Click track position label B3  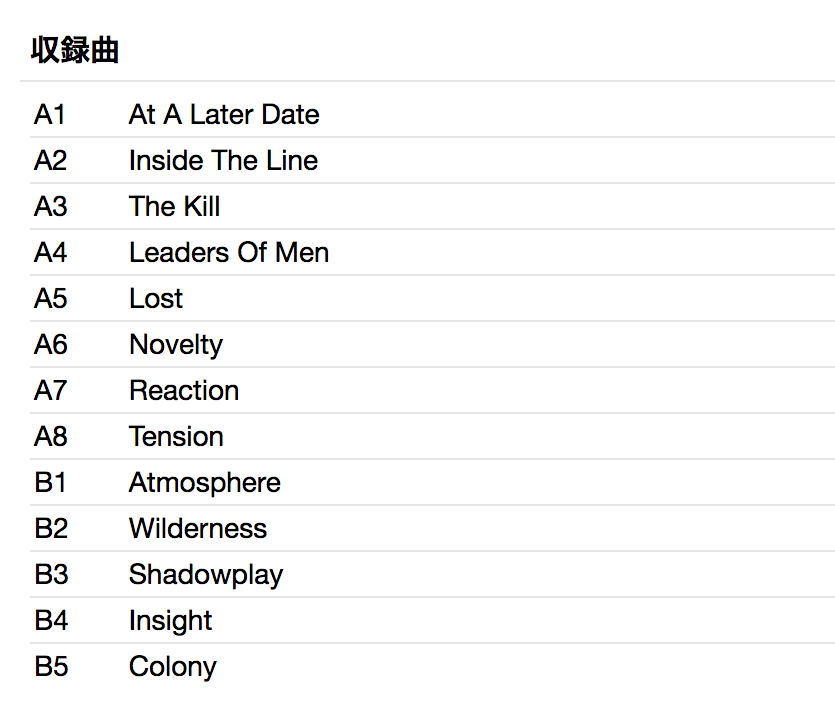click(x=51, y=575)
